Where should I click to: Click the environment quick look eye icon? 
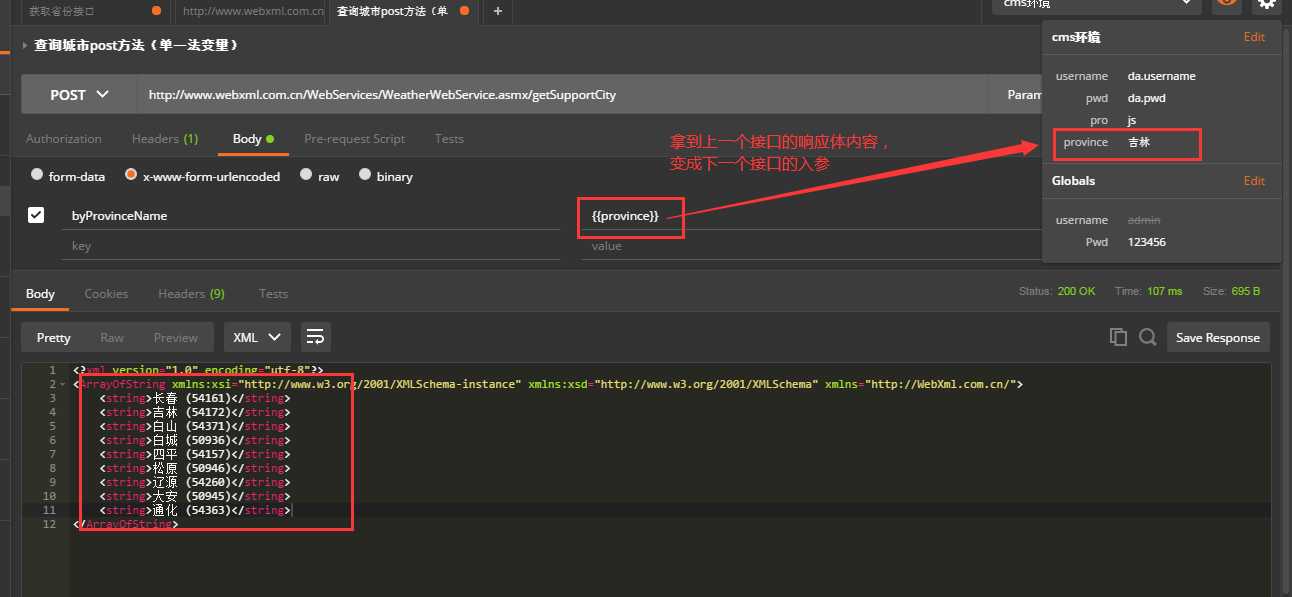pos(1227,4)
